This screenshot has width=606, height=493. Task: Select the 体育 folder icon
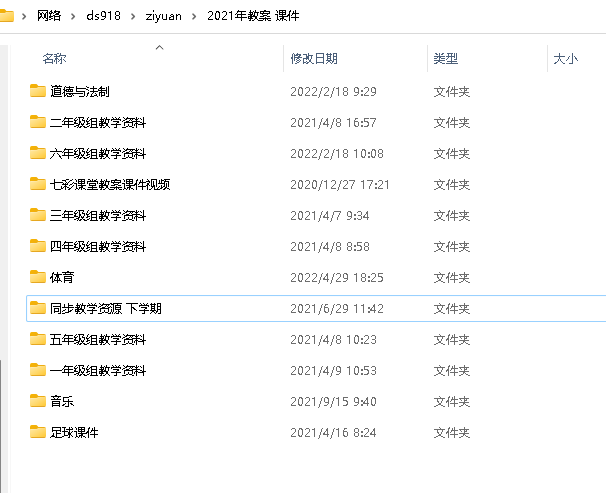click(x=38, y=277)
